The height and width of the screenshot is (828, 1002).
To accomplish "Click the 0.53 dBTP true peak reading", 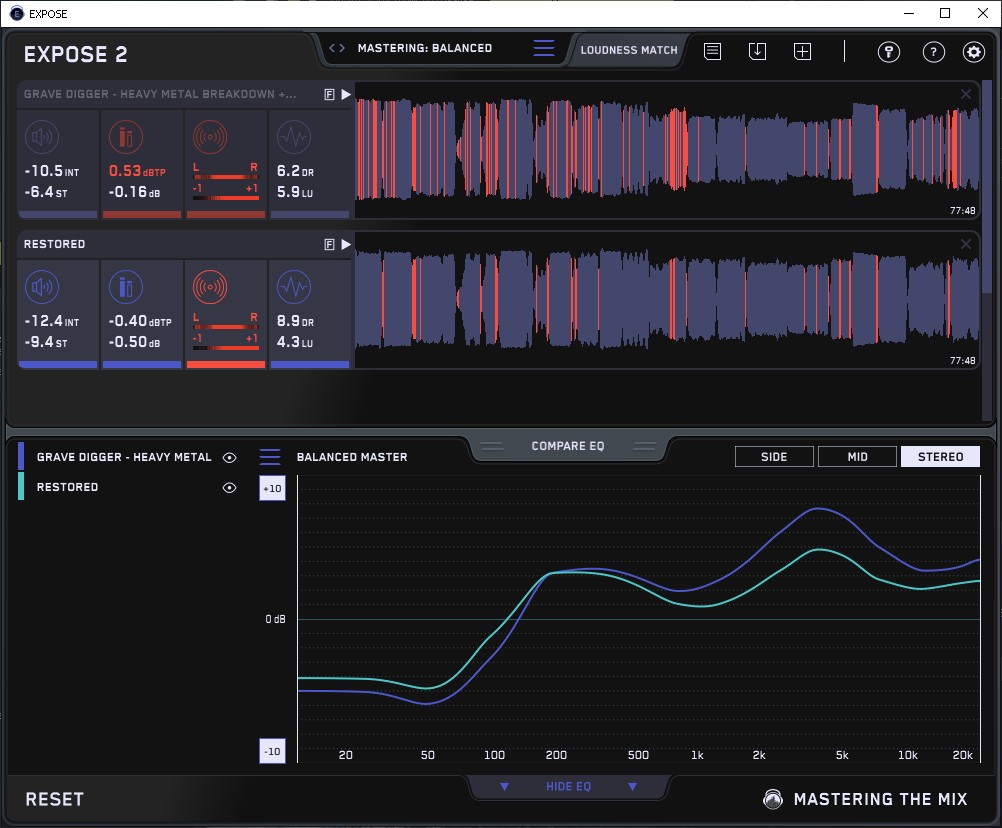I will click(137, 171).
